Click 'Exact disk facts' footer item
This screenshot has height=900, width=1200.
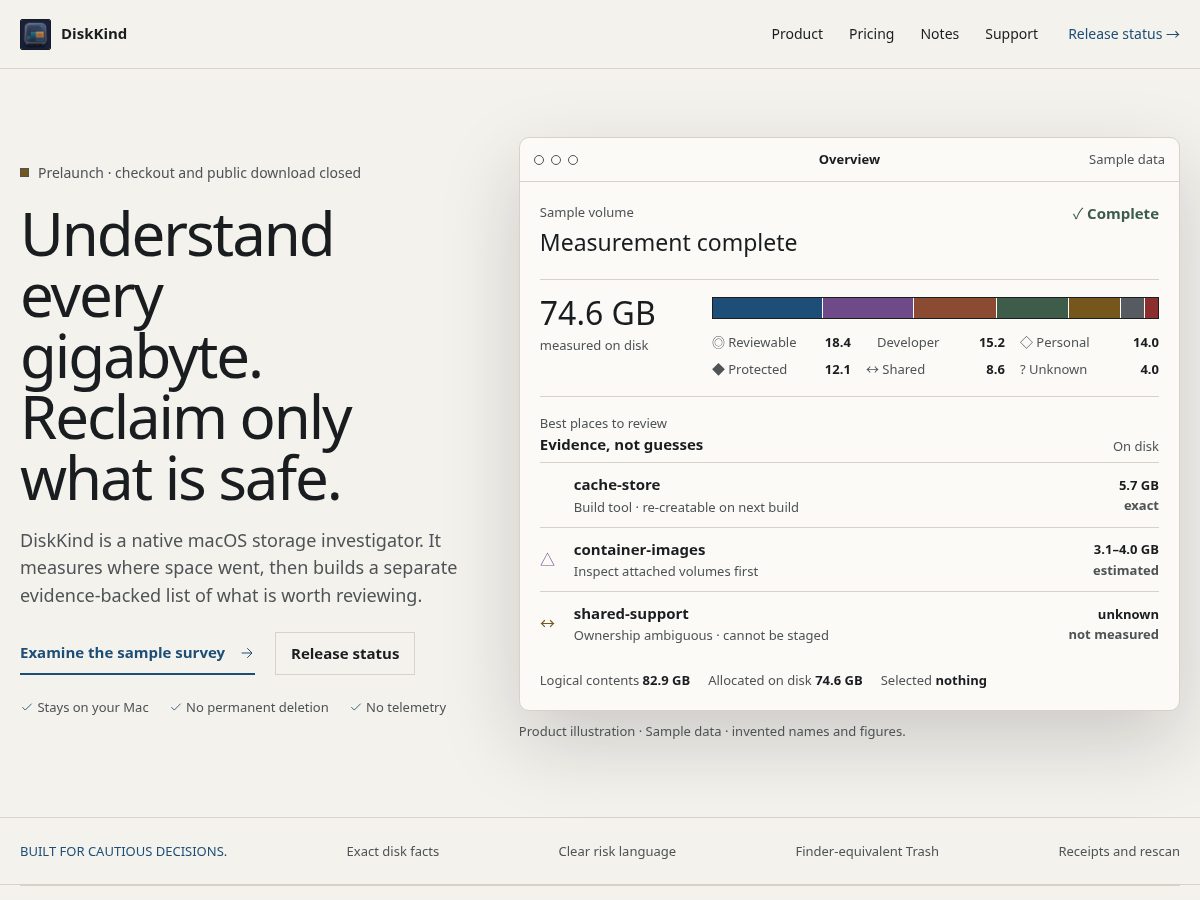coord(393,852)
